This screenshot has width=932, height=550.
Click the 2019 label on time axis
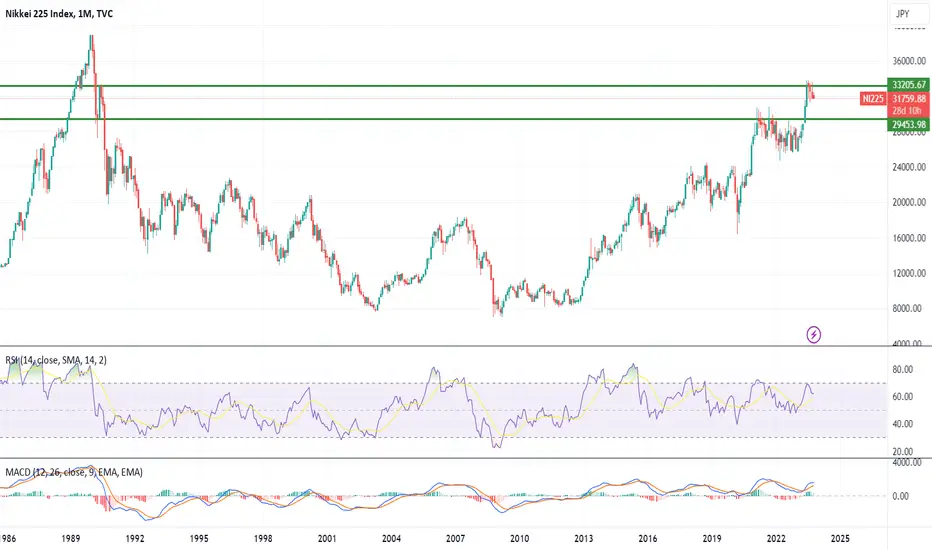712,539
